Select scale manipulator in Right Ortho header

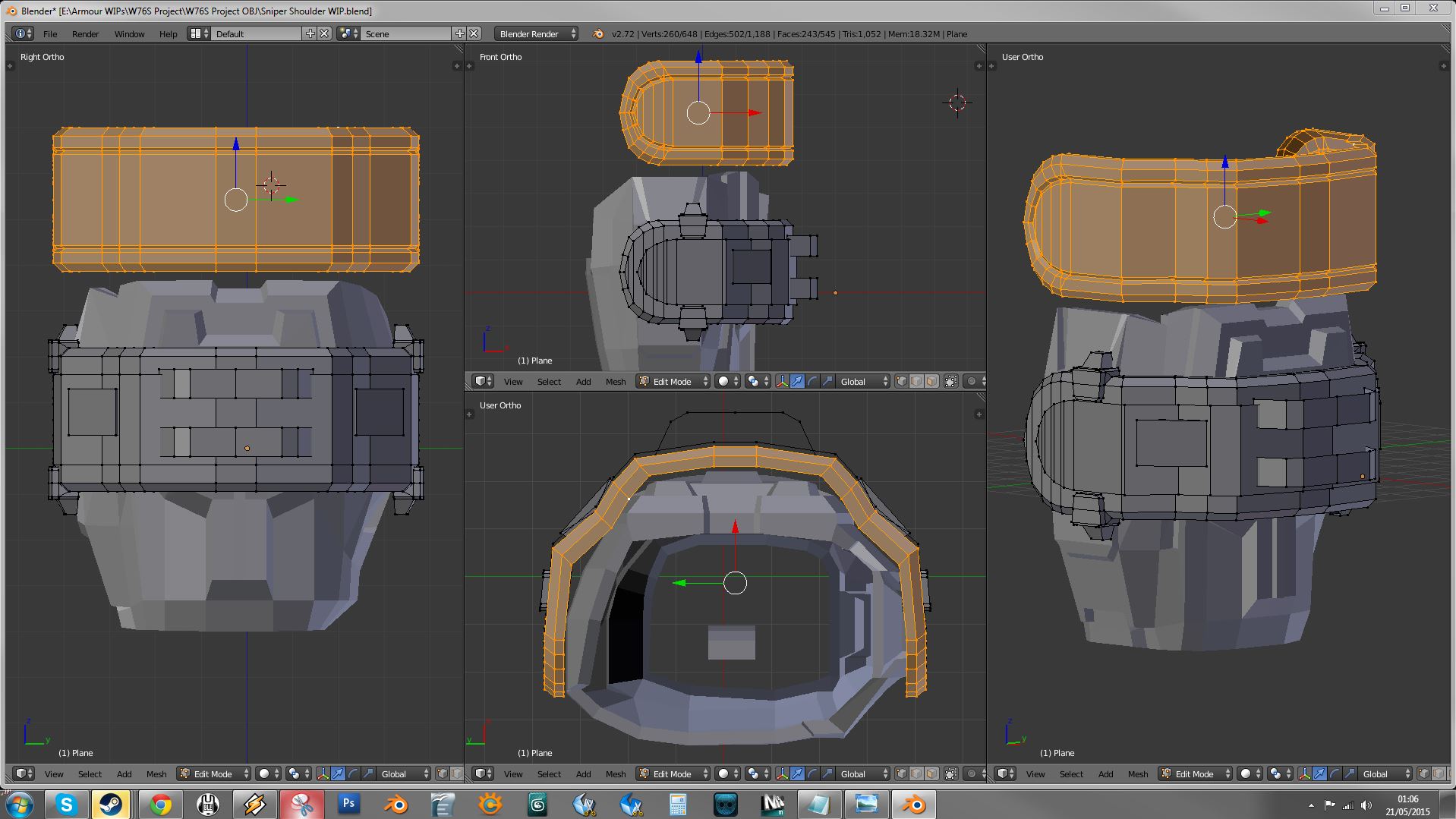368,773
